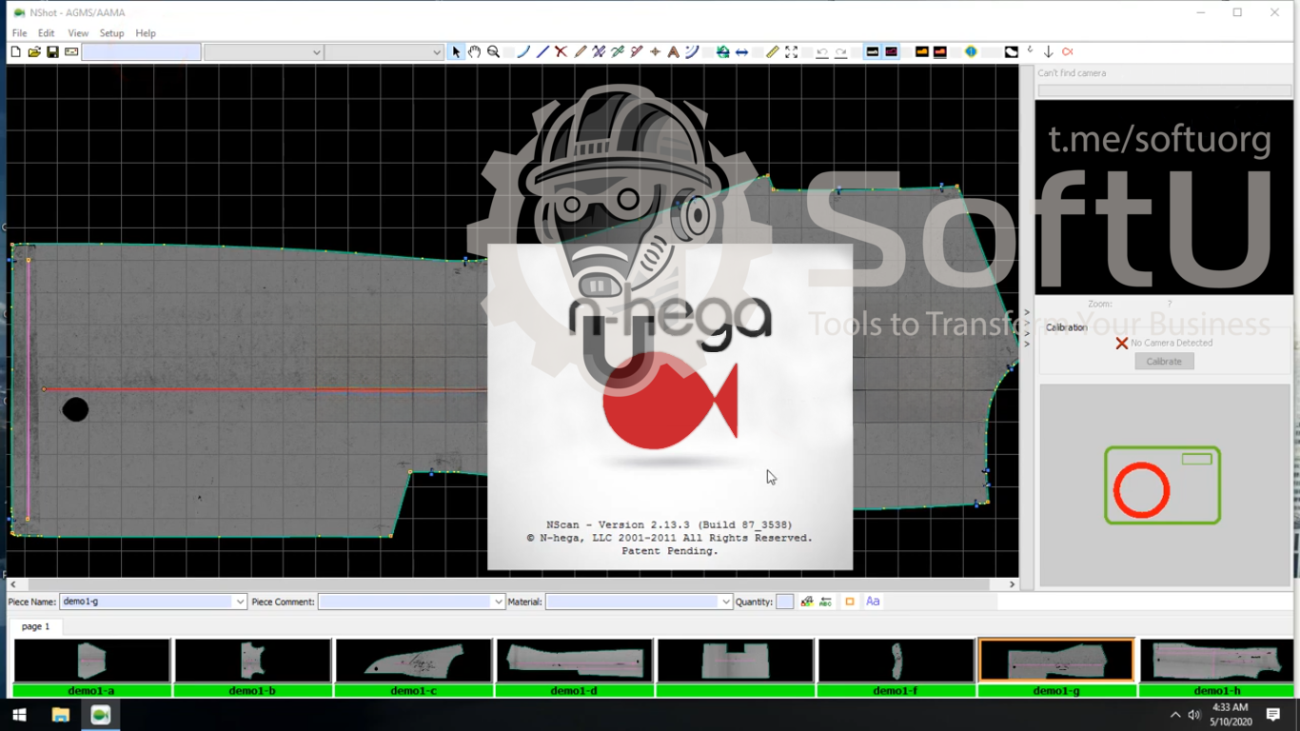Image resolution: width=1300 pixels, height=731 pixels.
Task: Click the Windows Start button
Action: tap(19, 715)
